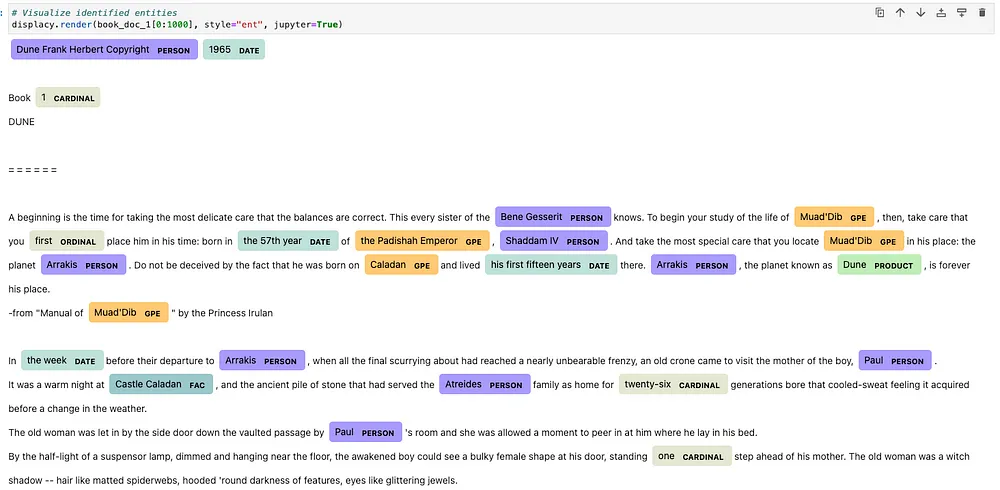
Task: Click the '= = = = = =' separator text
Action: 33,170
